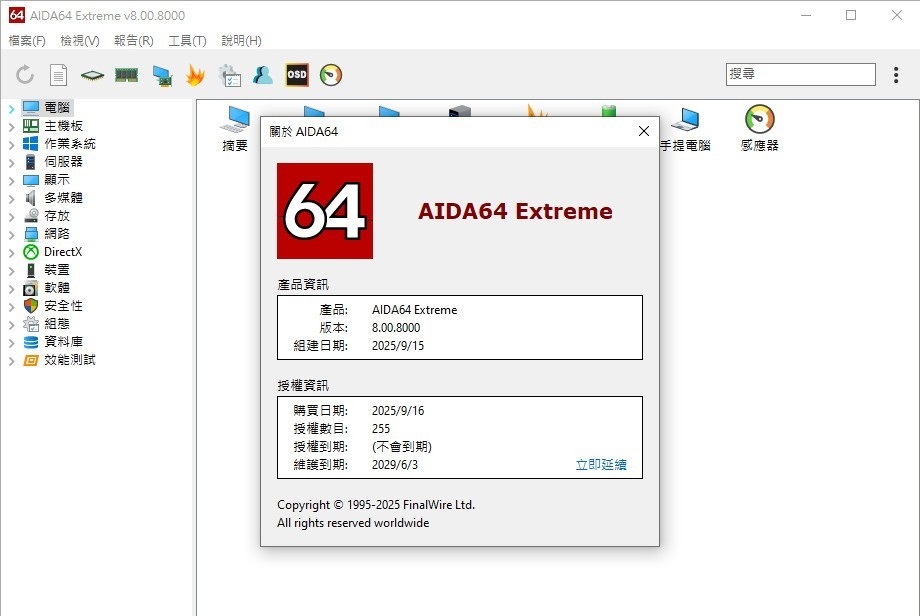Select 顯示 display tree item
The image size is (920, 616).
[x=57, y=180]
